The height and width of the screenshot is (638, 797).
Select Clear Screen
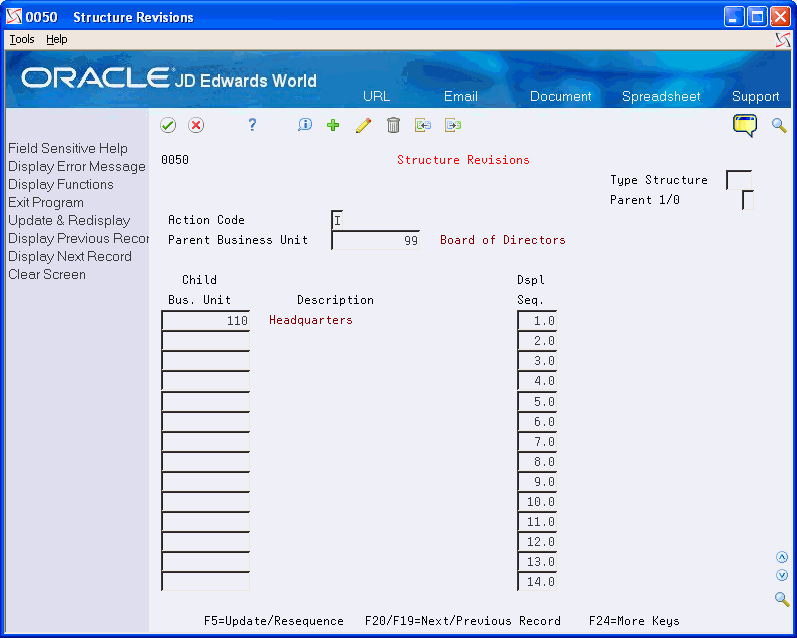[47, 275]
